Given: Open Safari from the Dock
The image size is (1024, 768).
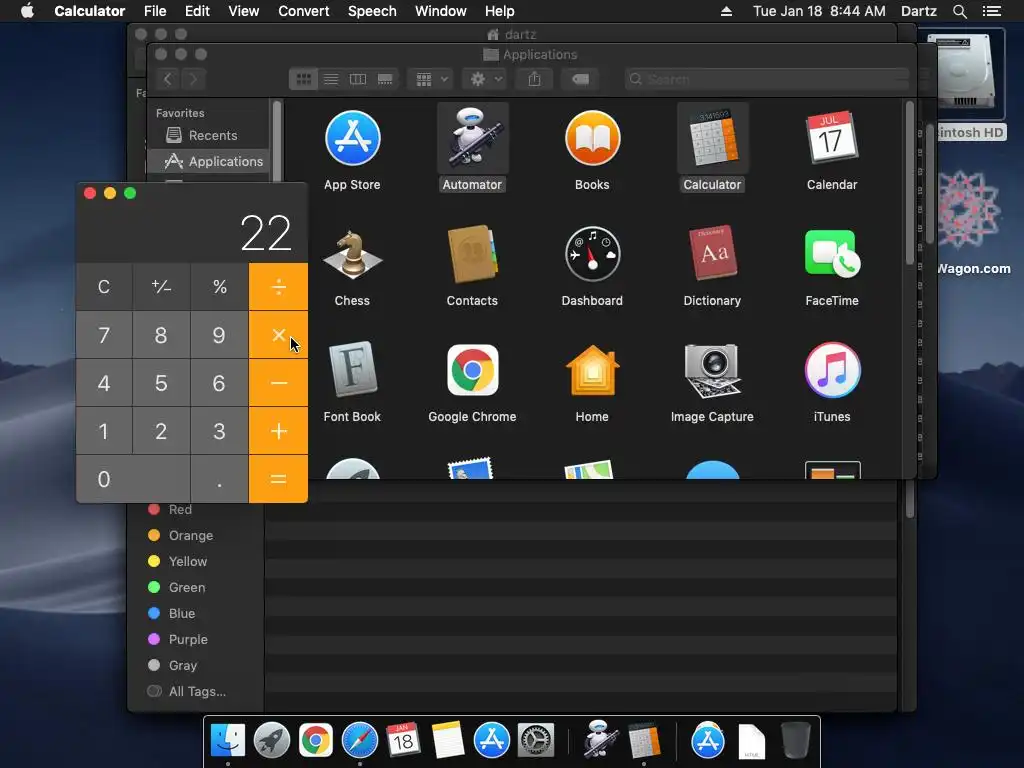Looking at the screenshot, I should [360, 741].
